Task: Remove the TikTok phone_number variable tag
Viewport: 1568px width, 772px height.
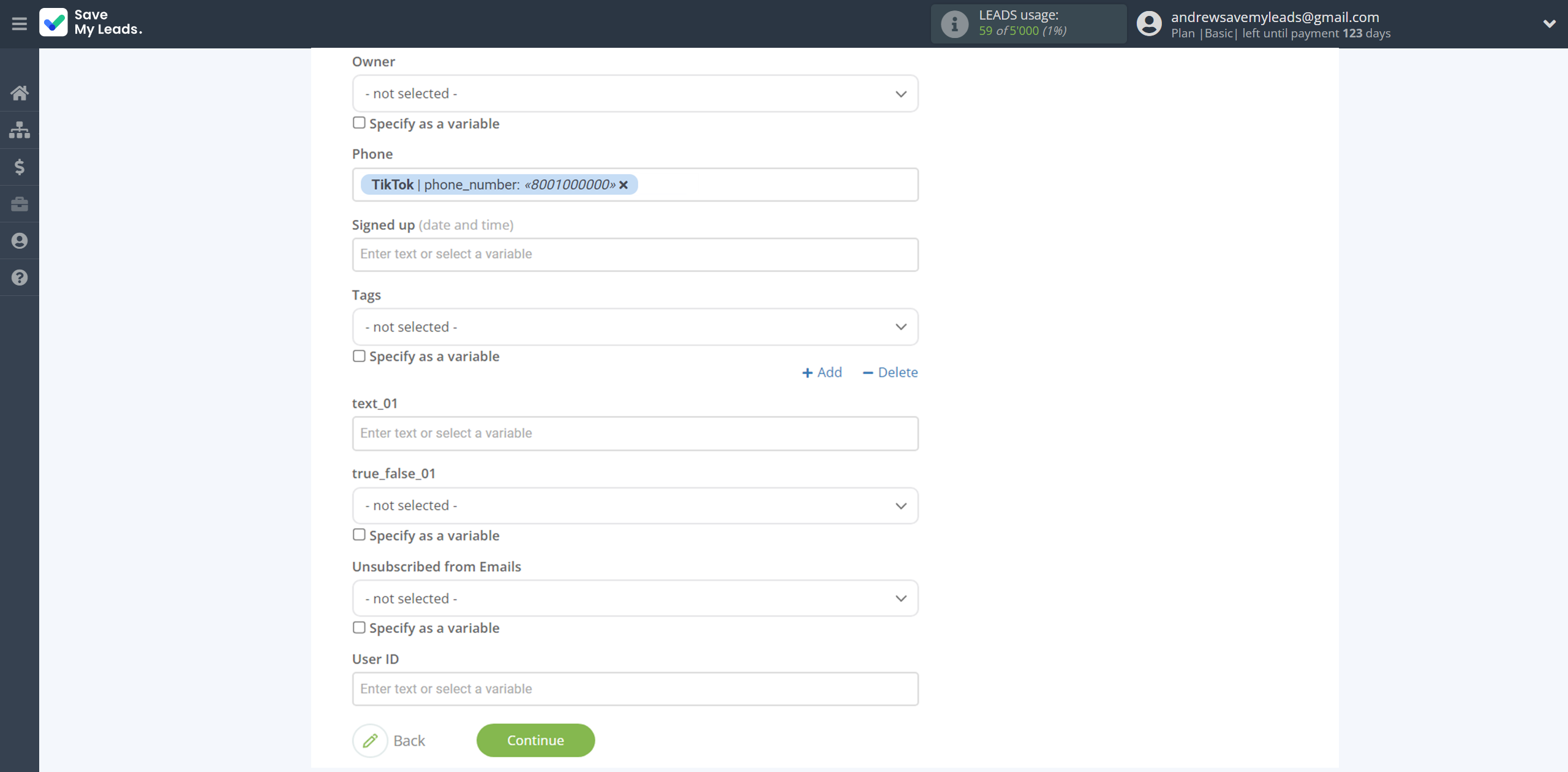Action: [x=624, y=185]
